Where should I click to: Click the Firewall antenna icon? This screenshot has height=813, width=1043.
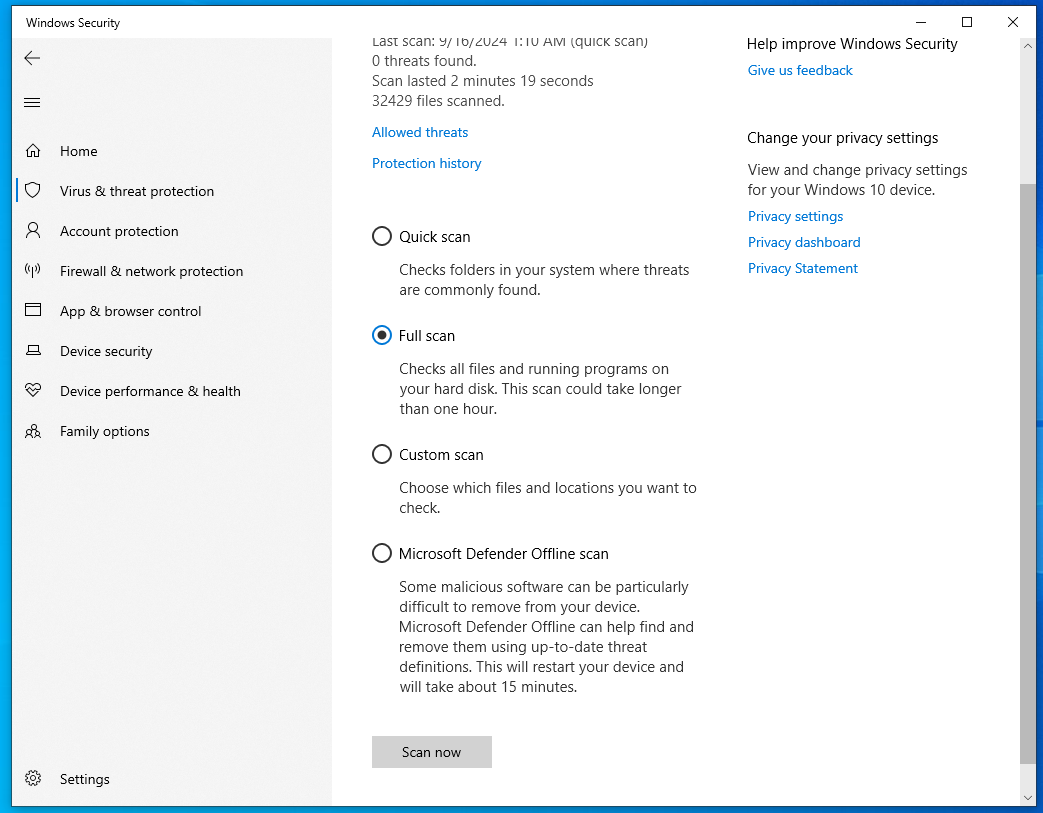point(33,271)
